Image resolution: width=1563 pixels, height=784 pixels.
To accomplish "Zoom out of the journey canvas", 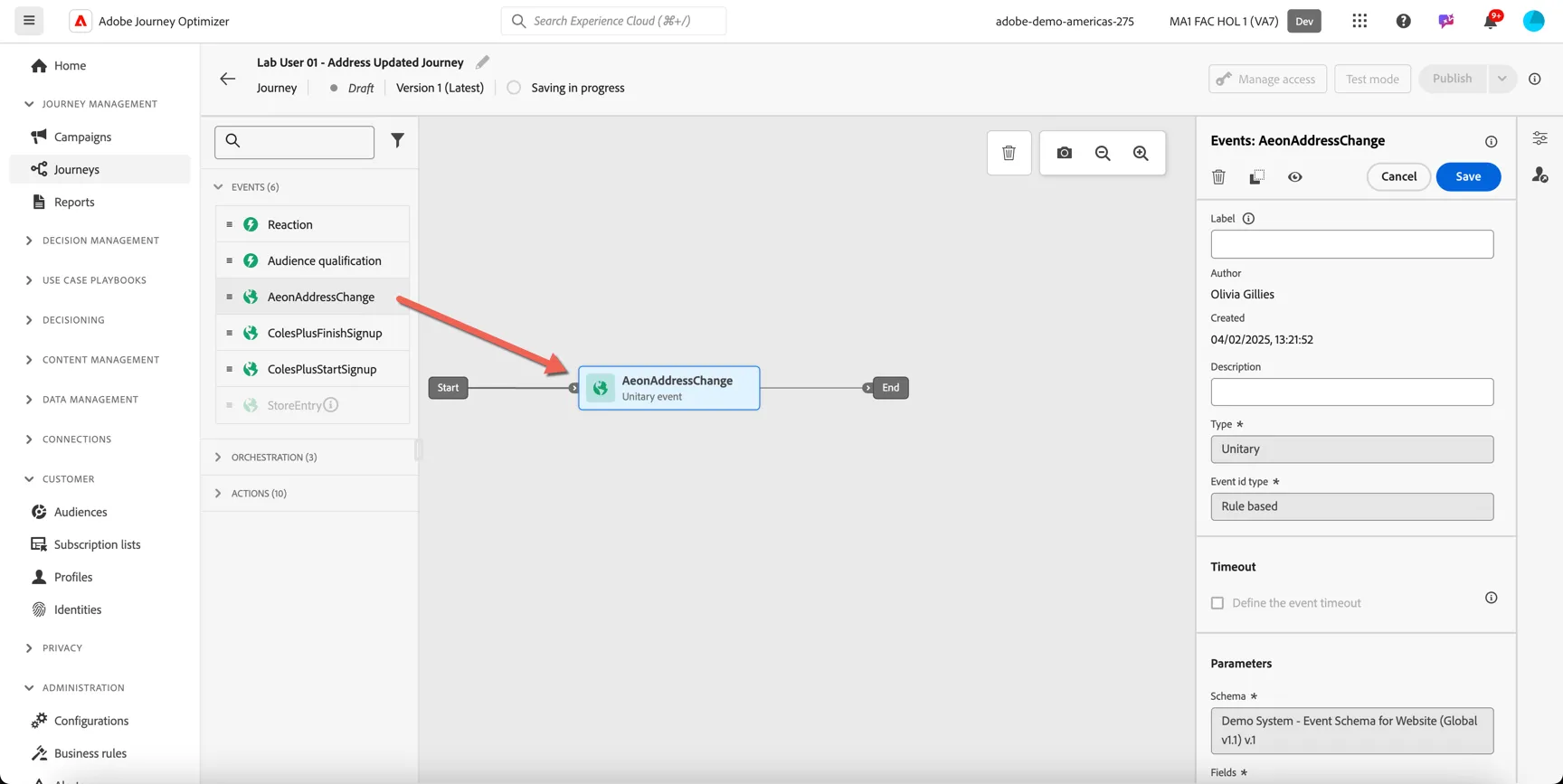I will (x=1103, y=153).
